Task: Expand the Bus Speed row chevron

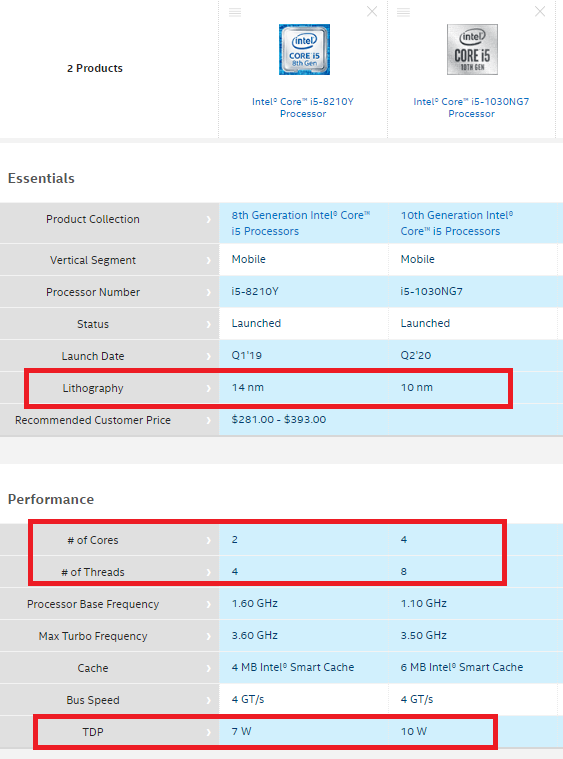Action: coord(209,700)
